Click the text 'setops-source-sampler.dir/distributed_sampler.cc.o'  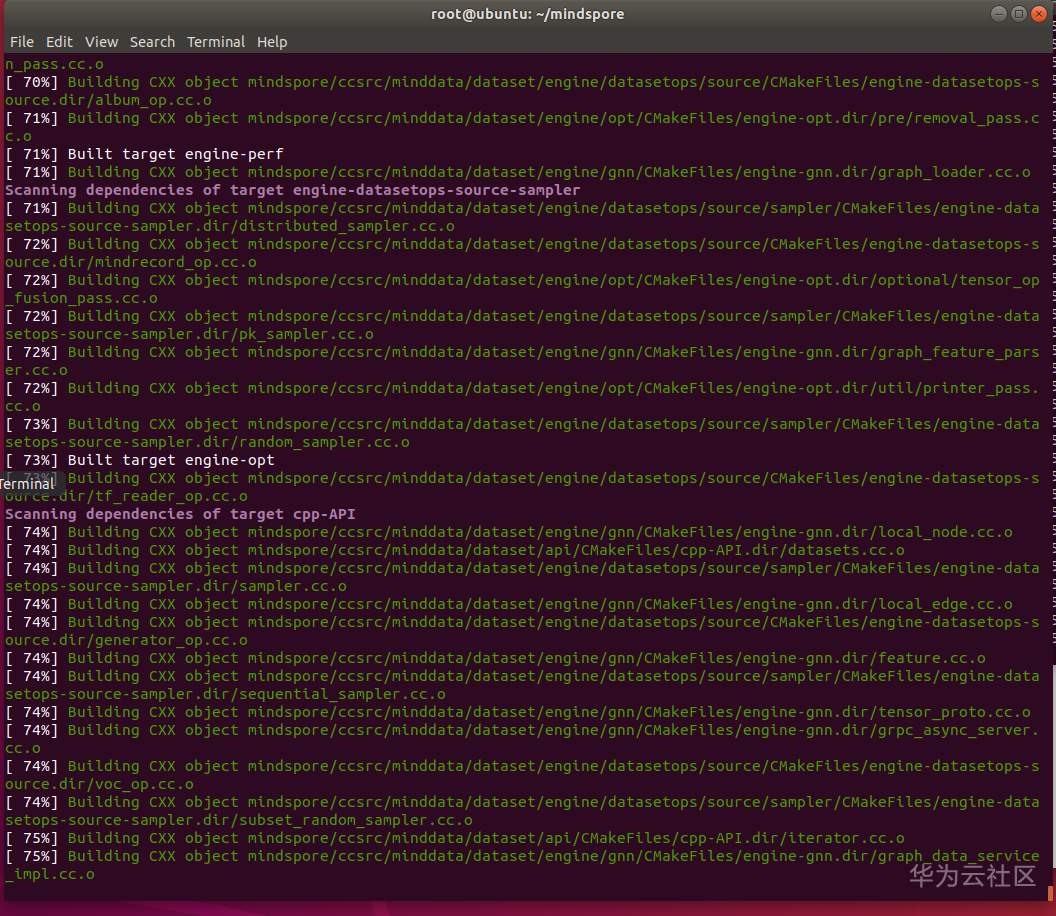[230, 226]
